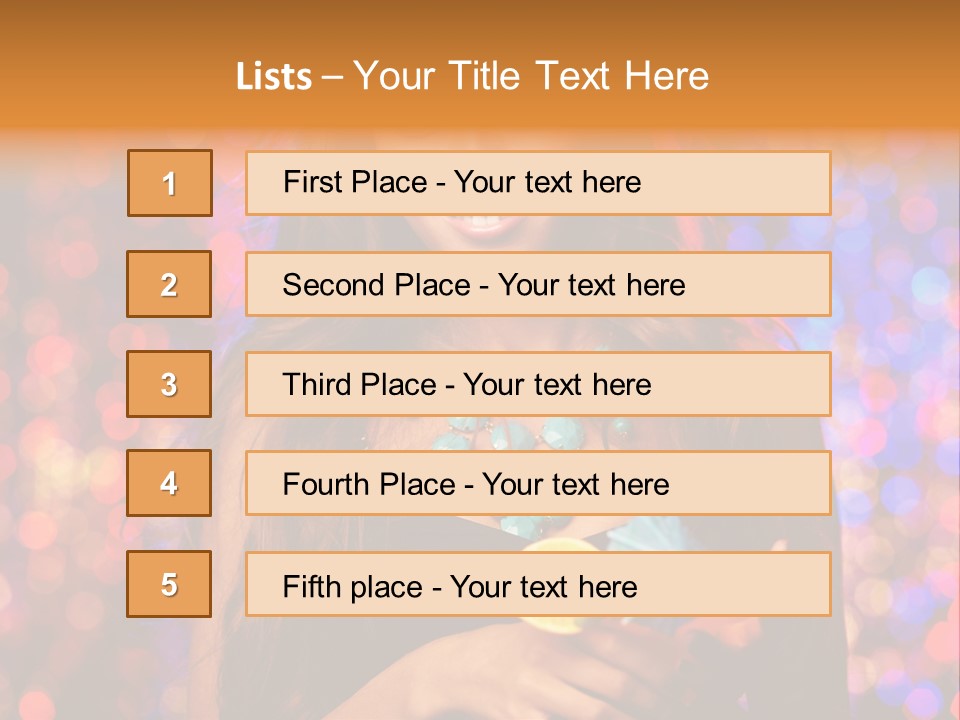The image size is (960, 720).
Task: Select the 'Second Place - Your text here' box
Action: pos(538,284)
